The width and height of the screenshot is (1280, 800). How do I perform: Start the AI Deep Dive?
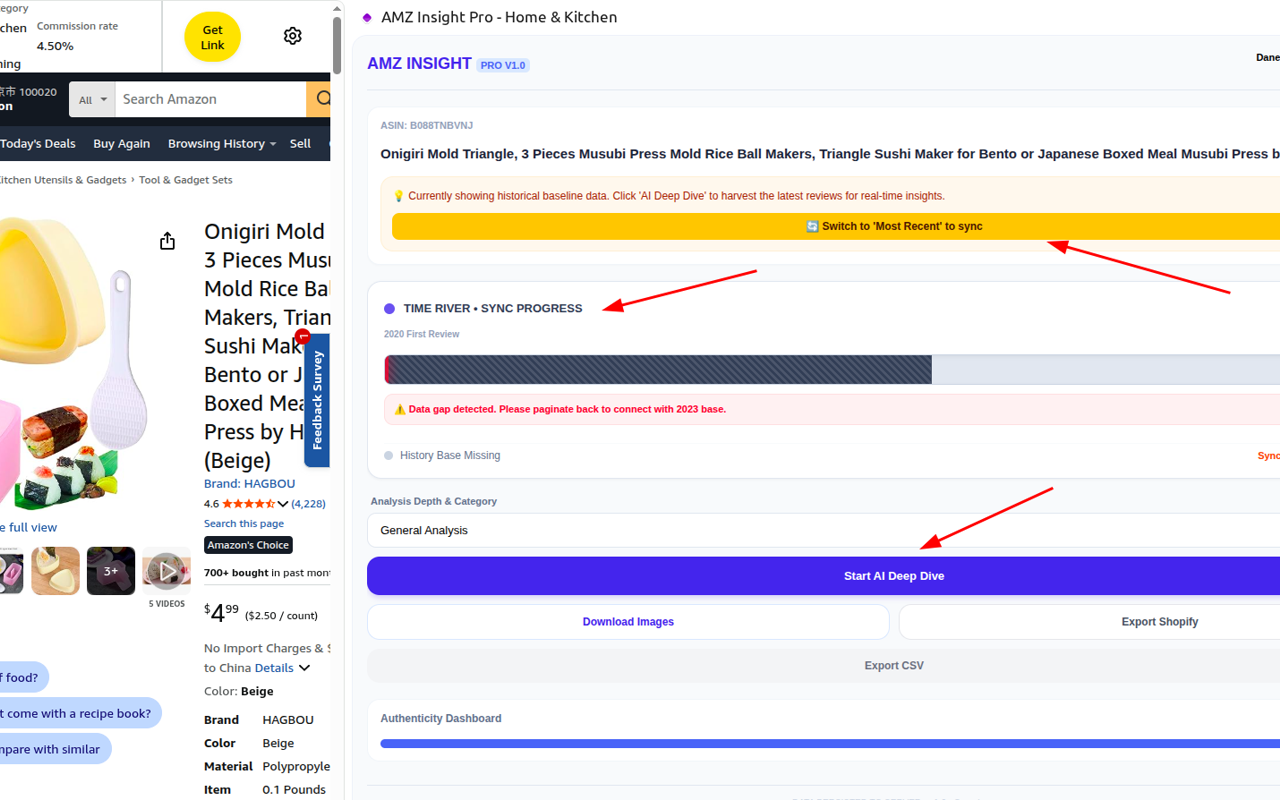823,576
